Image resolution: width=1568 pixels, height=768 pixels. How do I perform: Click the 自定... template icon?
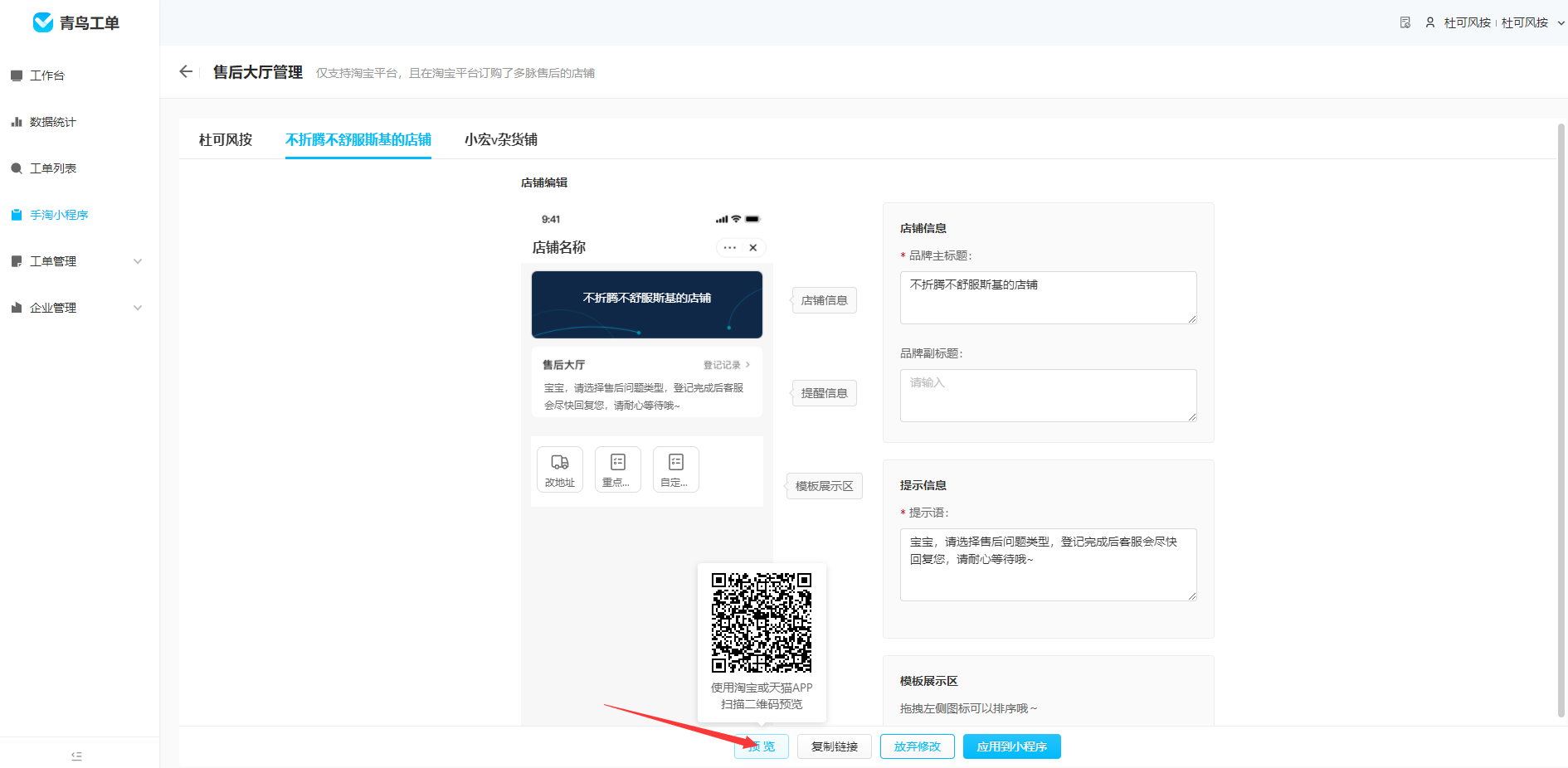click(x=676, y=462)
